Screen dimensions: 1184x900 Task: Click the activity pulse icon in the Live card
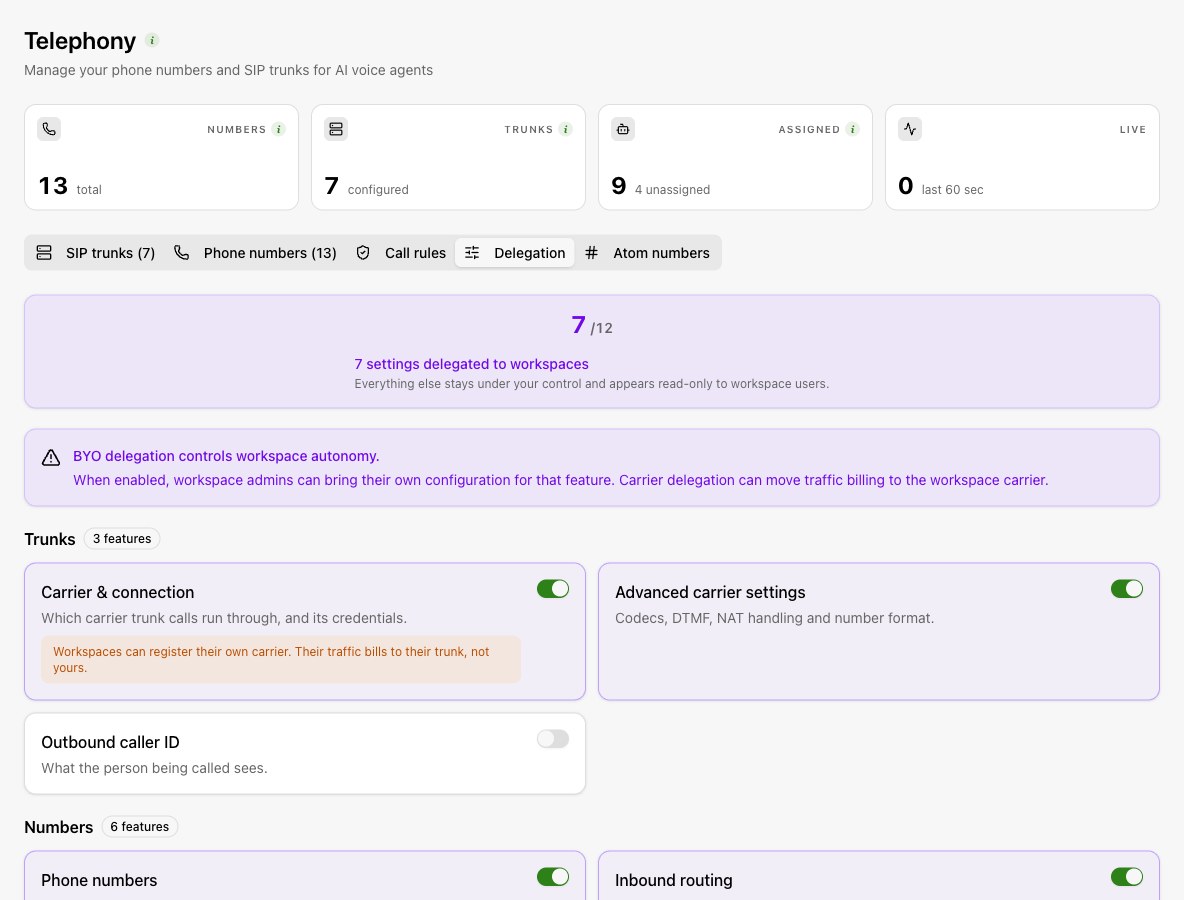click(910, 129)
